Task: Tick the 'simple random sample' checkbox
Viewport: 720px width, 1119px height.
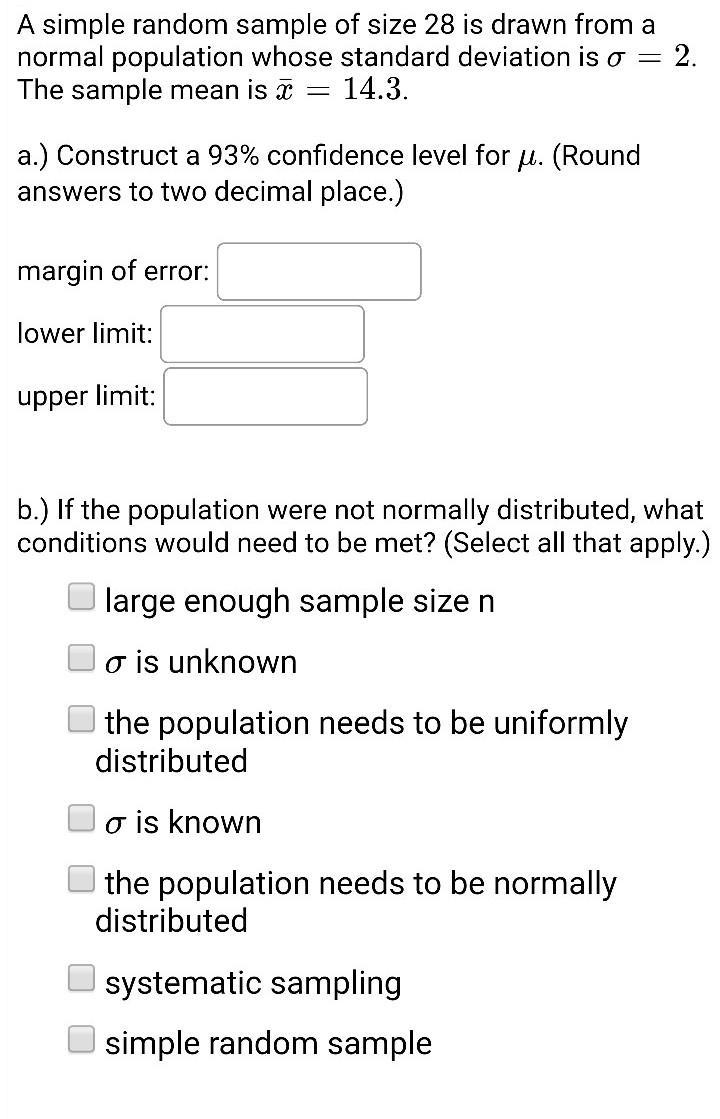Action: [82, 1040]
